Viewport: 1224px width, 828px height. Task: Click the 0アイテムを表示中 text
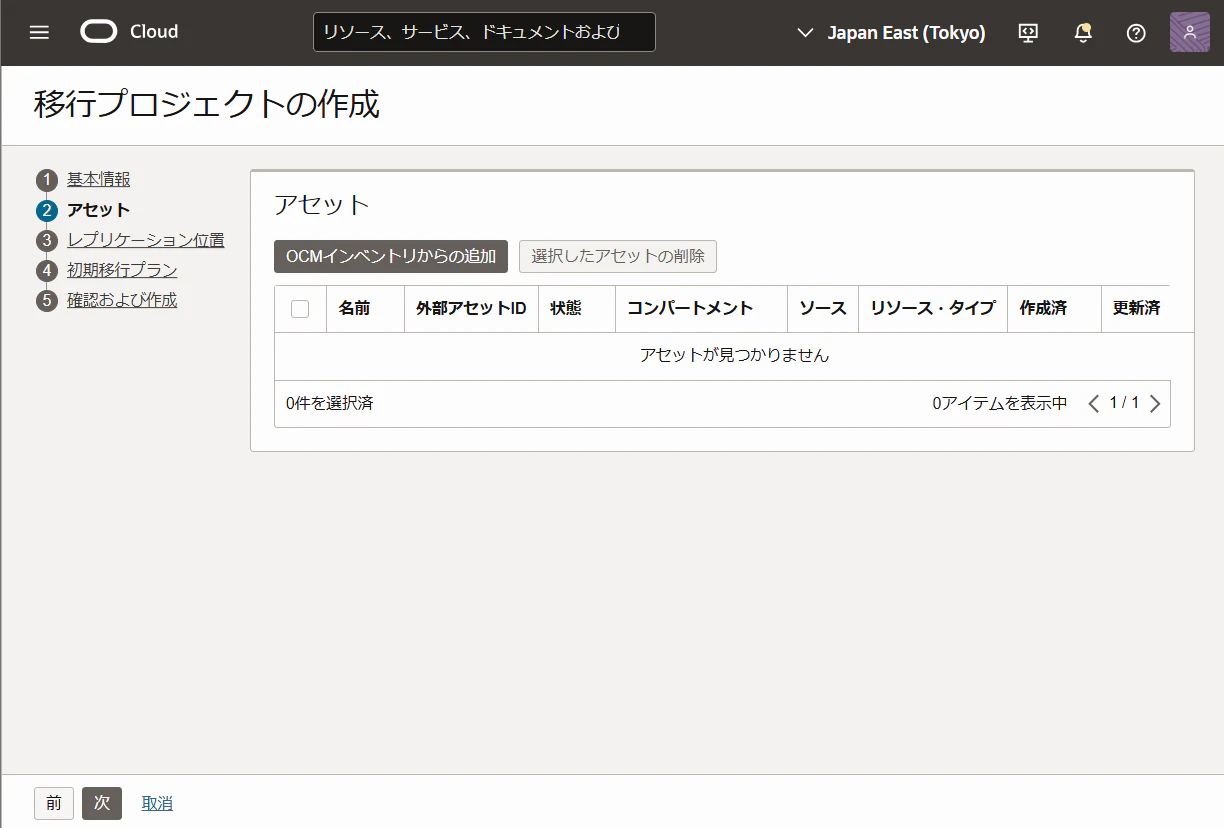pyautogui.click(x=1000, y=404)
